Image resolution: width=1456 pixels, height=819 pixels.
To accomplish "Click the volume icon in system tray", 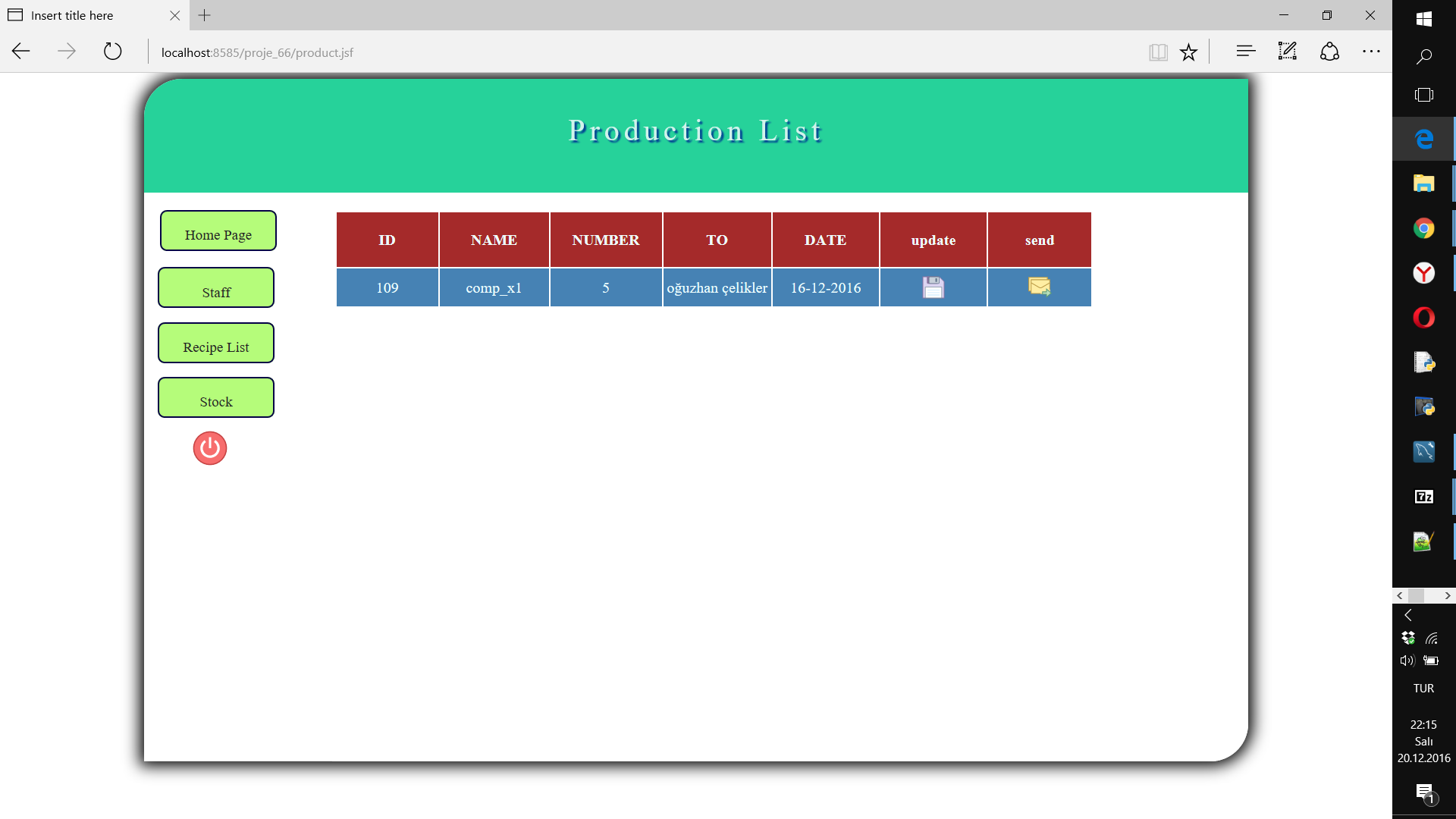I will (1407, 661).
